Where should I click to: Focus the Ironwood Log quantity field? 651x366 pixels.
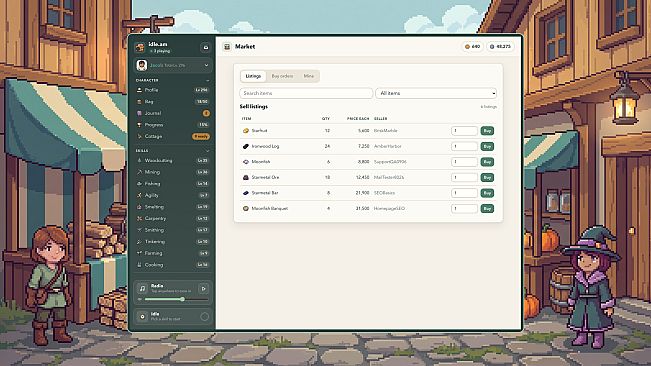point(464,146)
